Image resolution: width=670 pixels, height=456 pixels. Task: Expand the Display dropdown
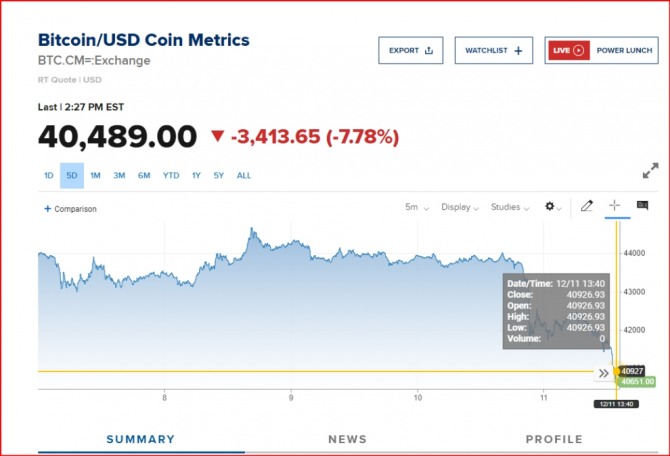click(459, 208)
